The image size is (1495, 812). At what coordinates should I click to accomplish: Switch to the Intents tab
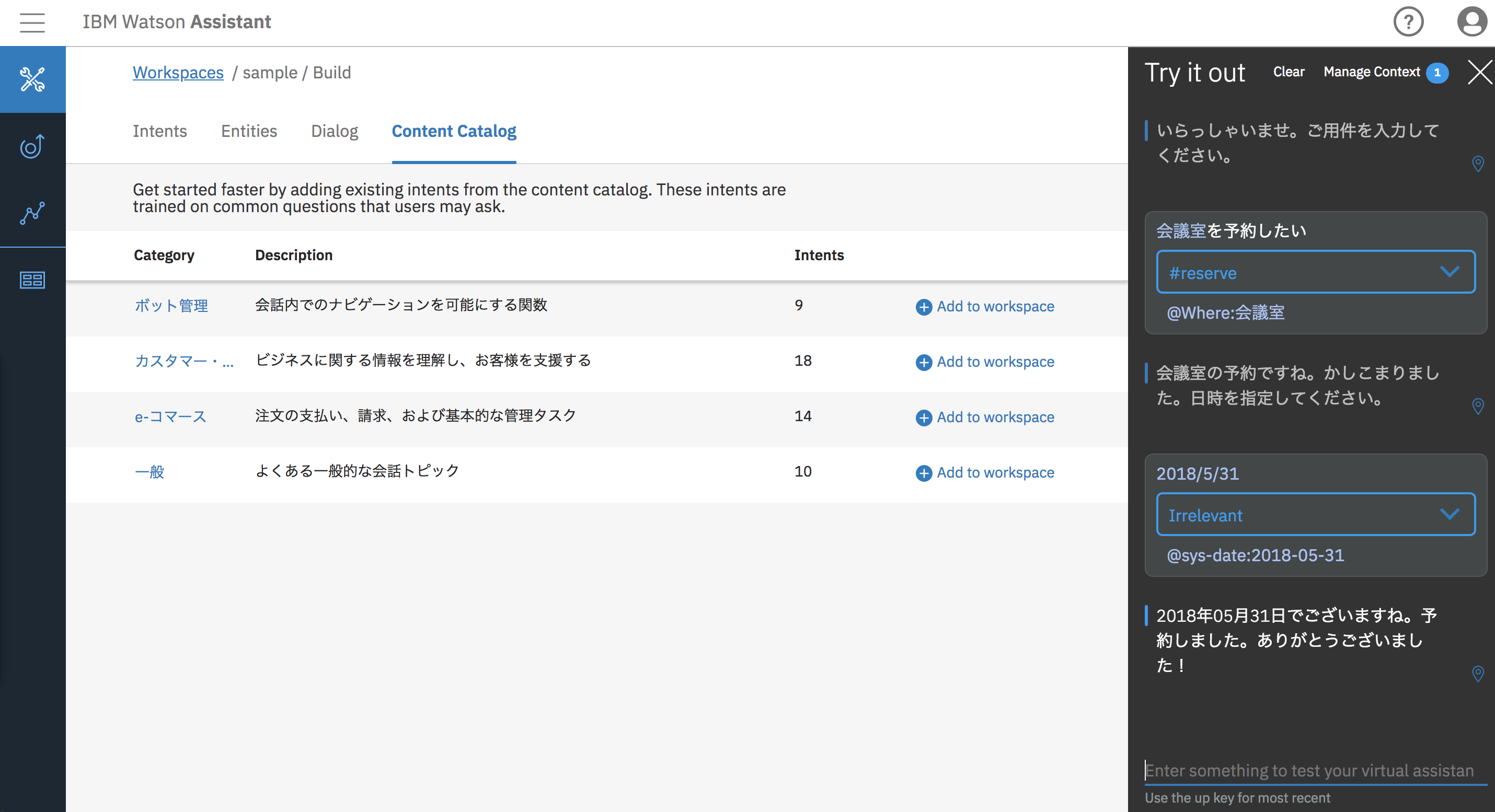(x=159, y=131)
